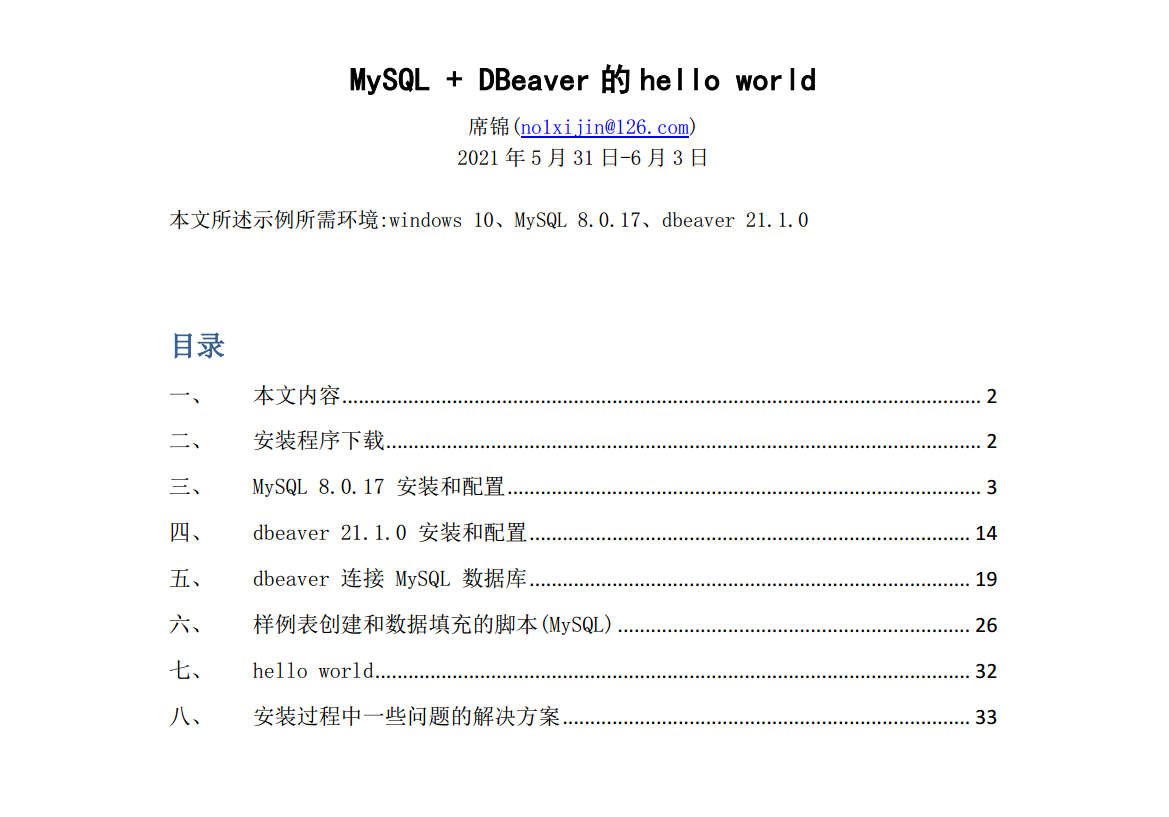Open contents entry 安装过程中一些问题的解决方案
1169x817 pixels.
point(583,717)
